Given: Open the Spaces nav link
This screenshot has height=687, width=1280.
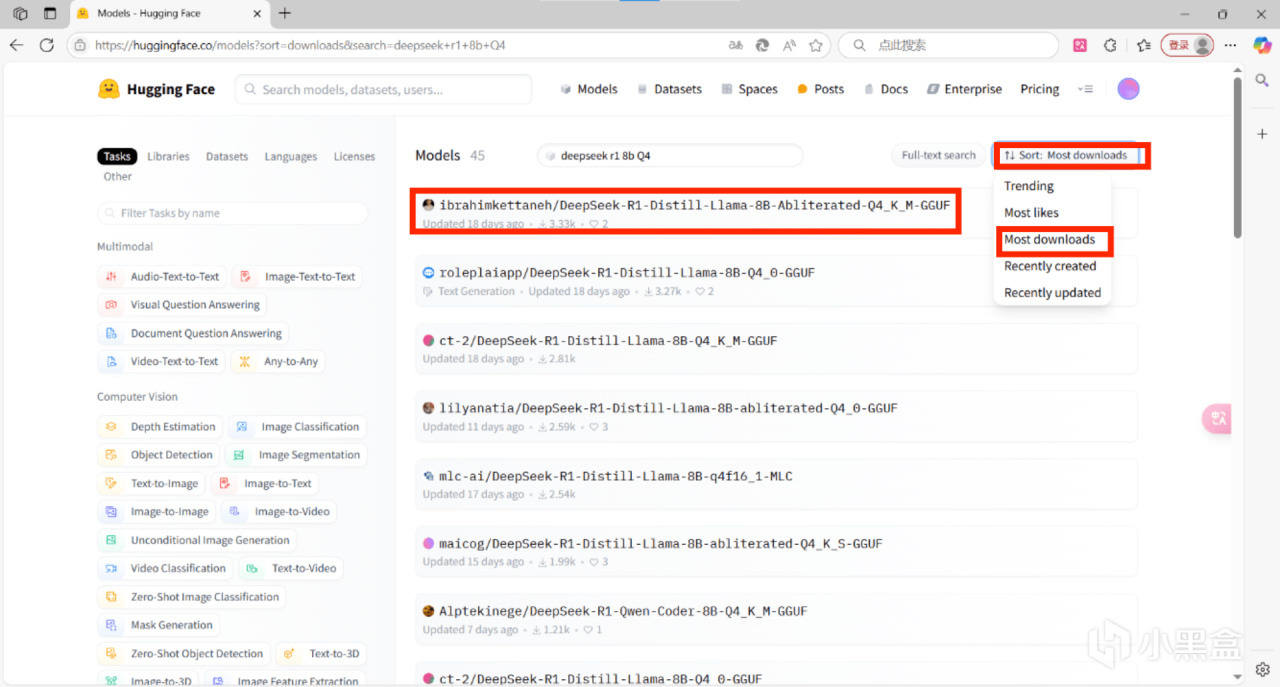Looking at the screenshot, I should coord(749,89).
